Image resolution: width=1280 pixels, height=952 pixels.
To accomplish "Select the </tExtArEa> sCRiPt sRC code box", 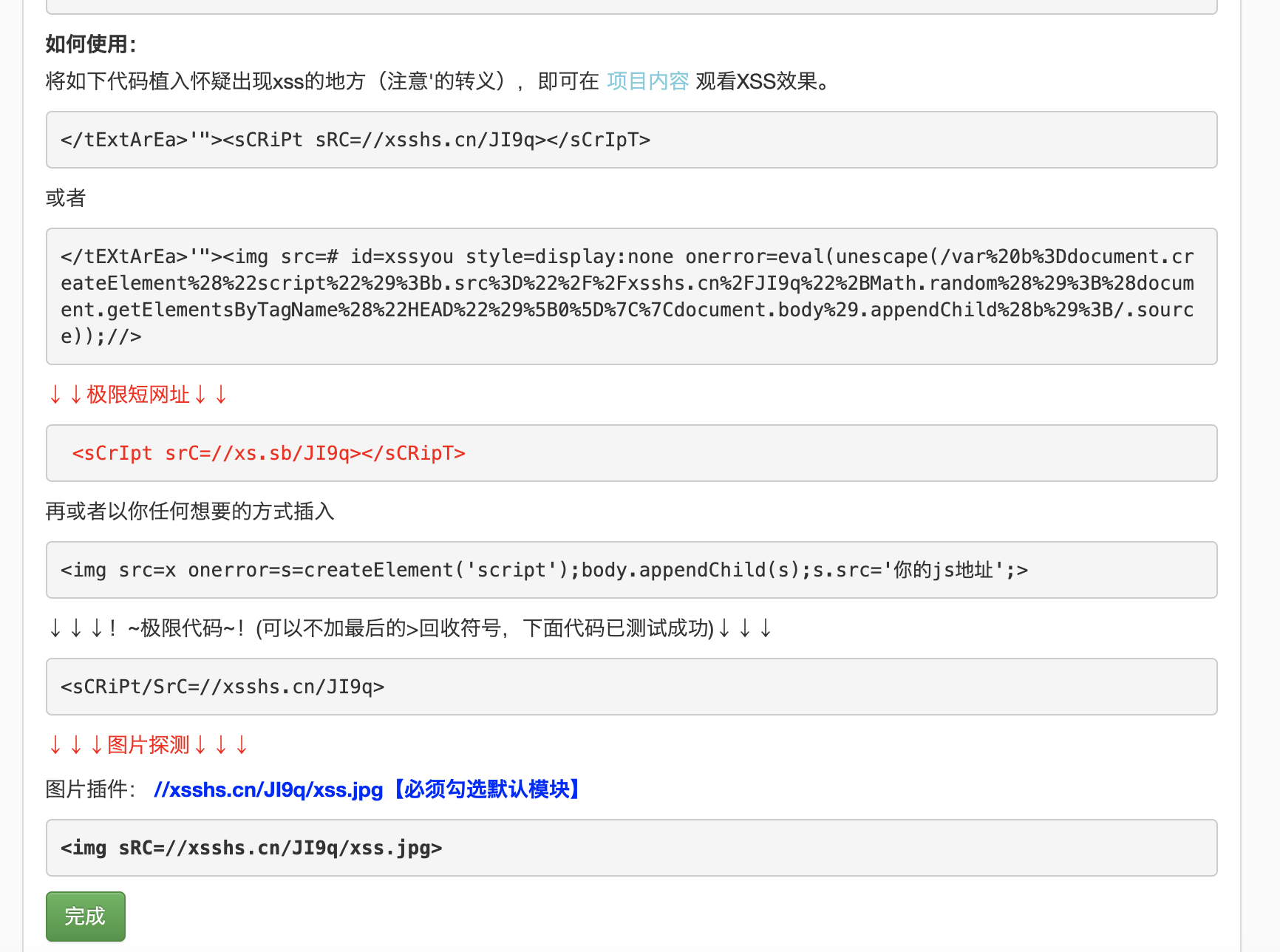I will 632,140.
